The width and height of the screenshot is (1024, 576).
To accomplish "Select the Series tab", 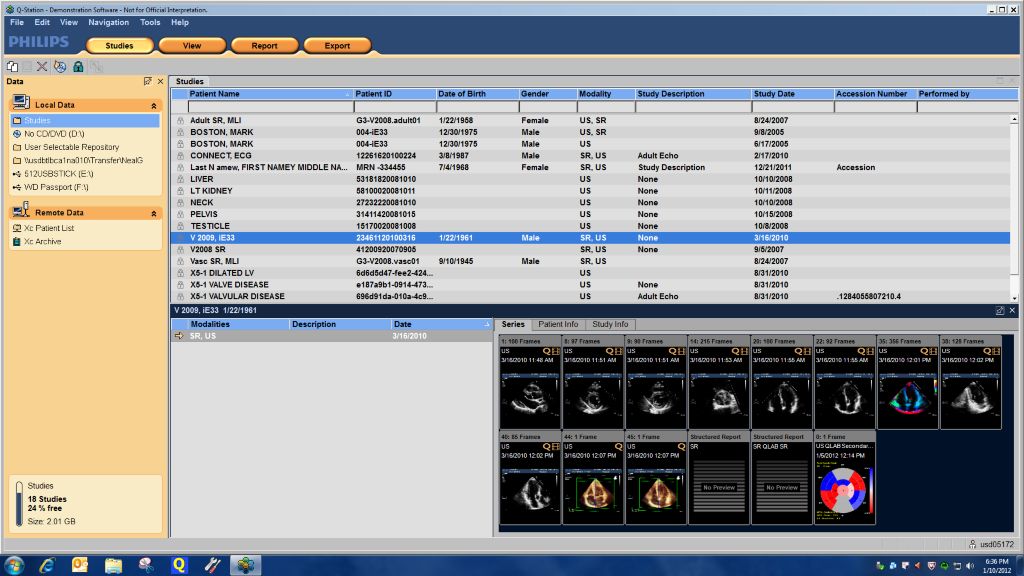I will [513, 324].
